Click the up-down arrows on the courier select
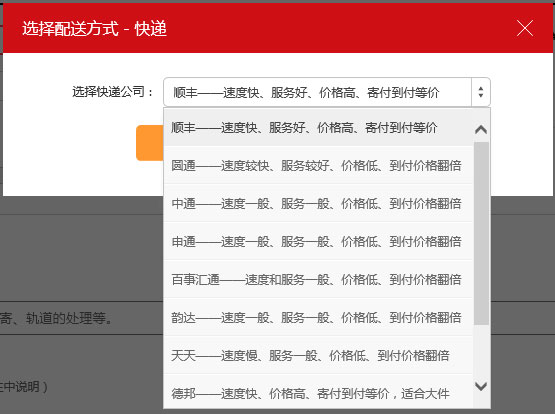 pos(481,92)
